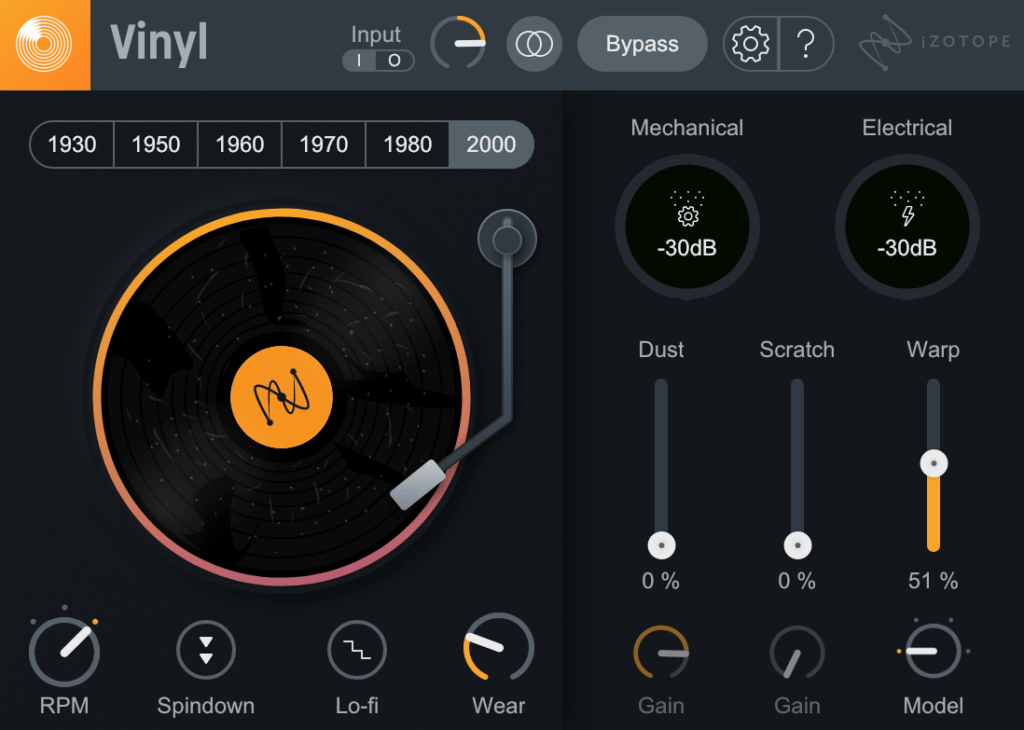Enable Bypass mode
The width and height of the screenshot is (1024, 730).
[x=642, y=44]
